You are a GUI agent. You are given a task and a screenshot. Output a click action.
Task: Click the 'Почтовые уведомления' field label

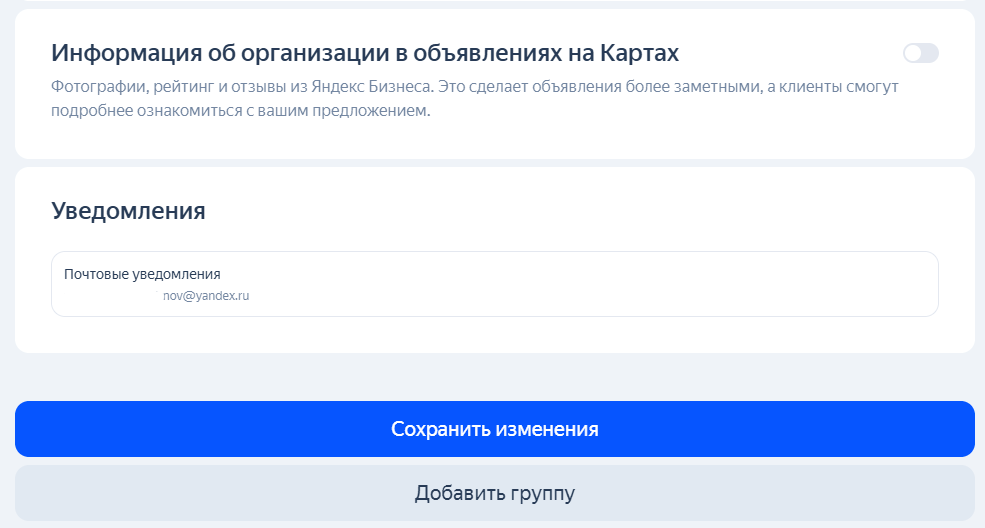[x=142, y=274]
